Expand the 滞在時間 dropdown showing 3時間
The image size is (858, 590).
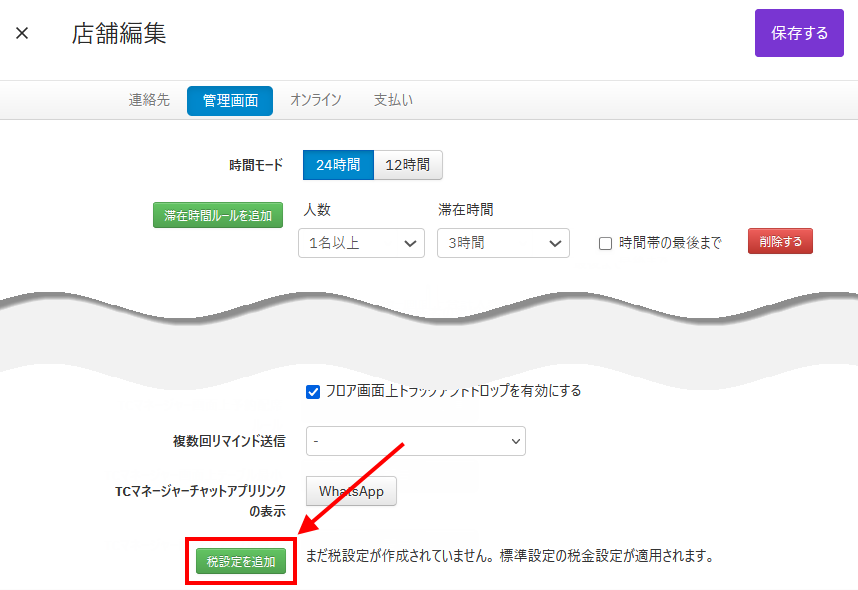[x=503, y=243]
